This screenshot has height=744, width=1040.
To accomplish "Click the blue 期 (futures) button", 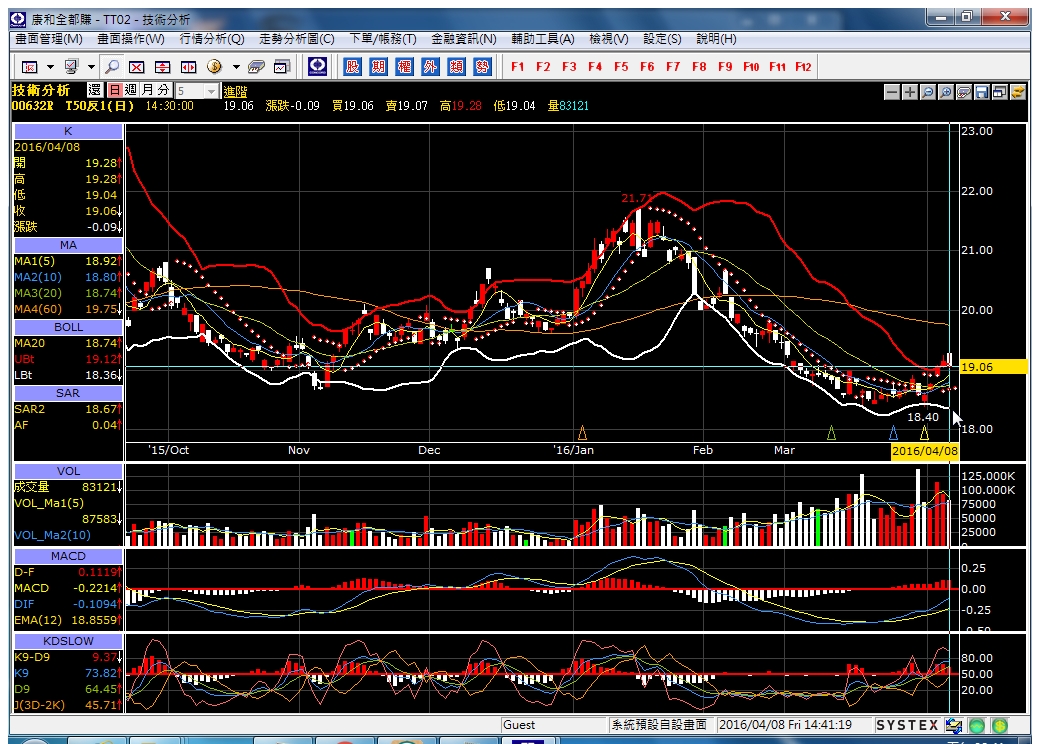I will click(x=379, y=66).
